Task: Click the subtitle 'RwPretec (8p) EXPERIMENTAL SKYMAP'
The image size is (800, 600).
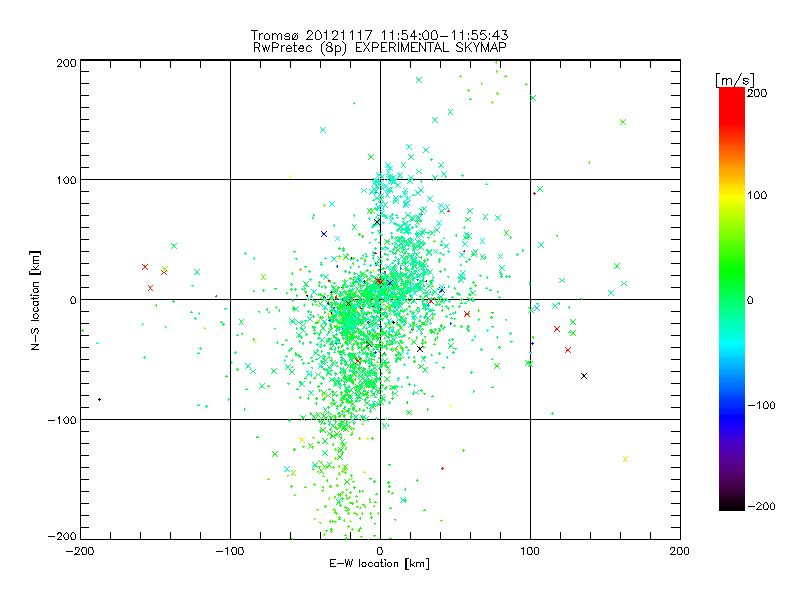Action: pos(379,47)
